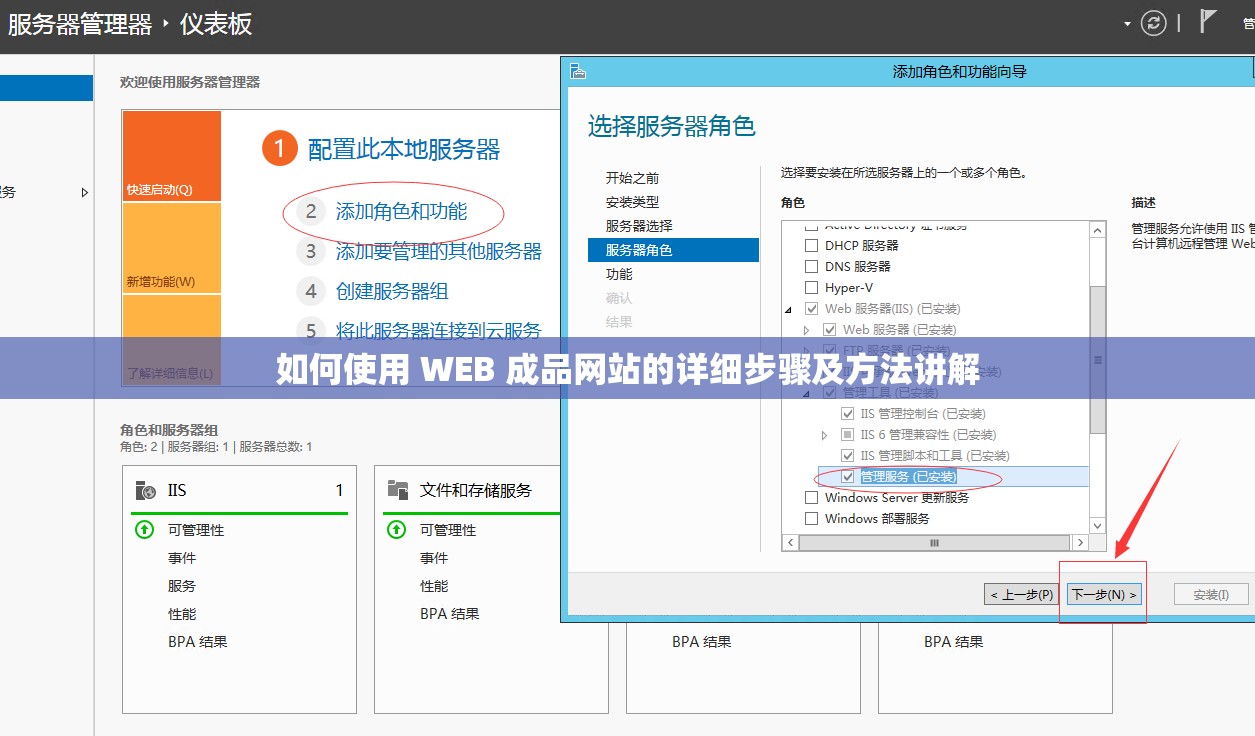Expand the IIS 6 管理兼容性 node
This screenshot has height=736, width=1255.
(825, 434)
